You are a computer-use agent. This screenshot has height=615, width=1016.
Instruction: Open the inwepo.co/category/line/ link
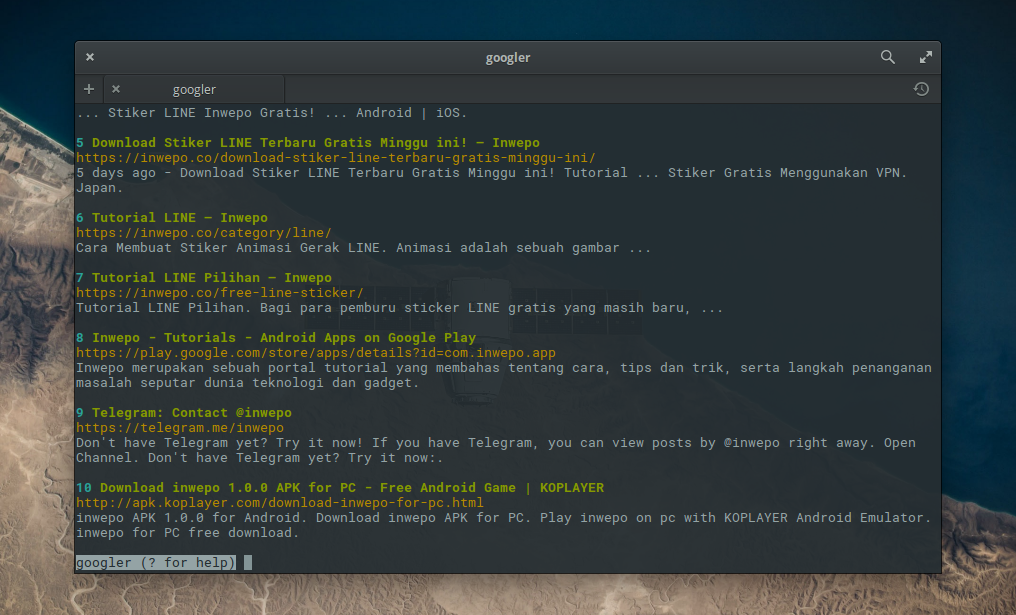203,233
